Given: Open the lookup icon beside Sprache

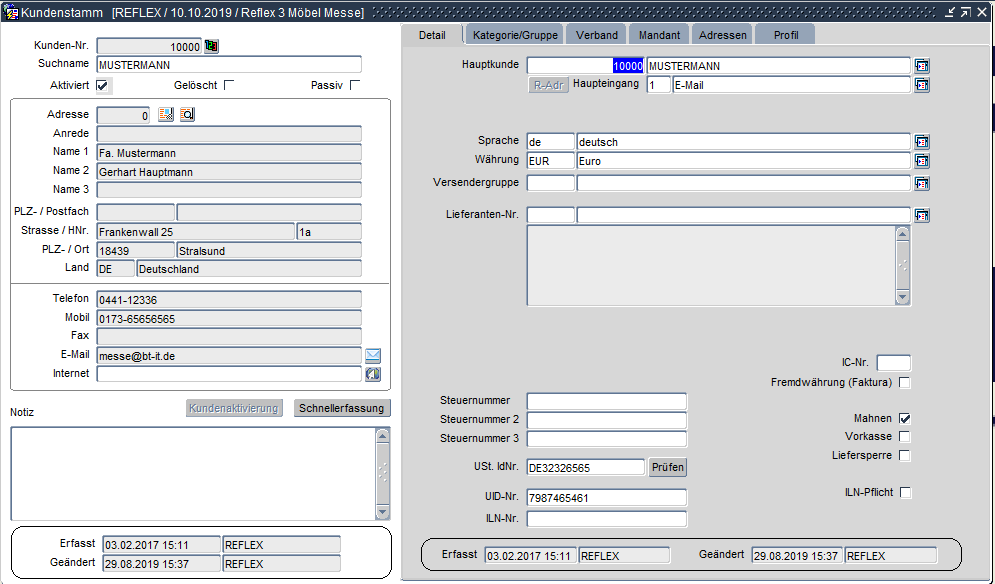Looking at the screenshot, I should point(922,142).
